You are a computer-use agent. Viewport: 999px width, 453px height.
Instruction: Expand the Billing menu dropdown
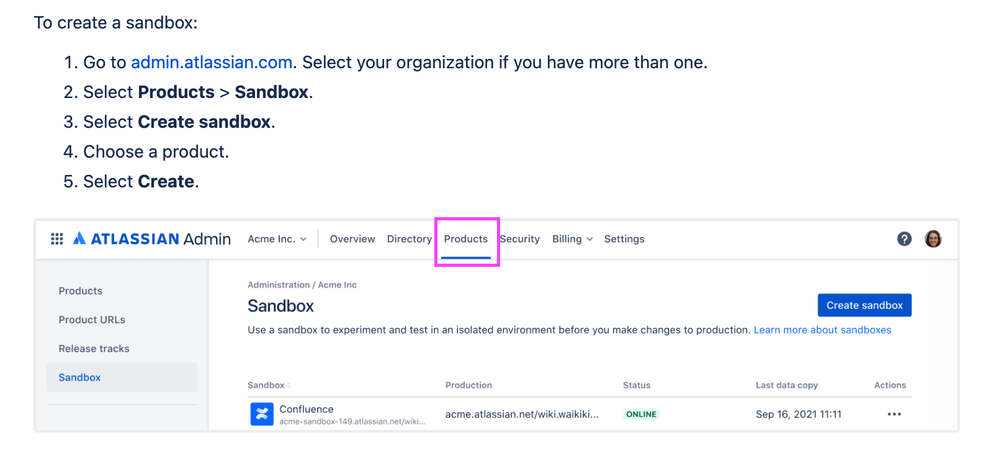pos(572,239)
